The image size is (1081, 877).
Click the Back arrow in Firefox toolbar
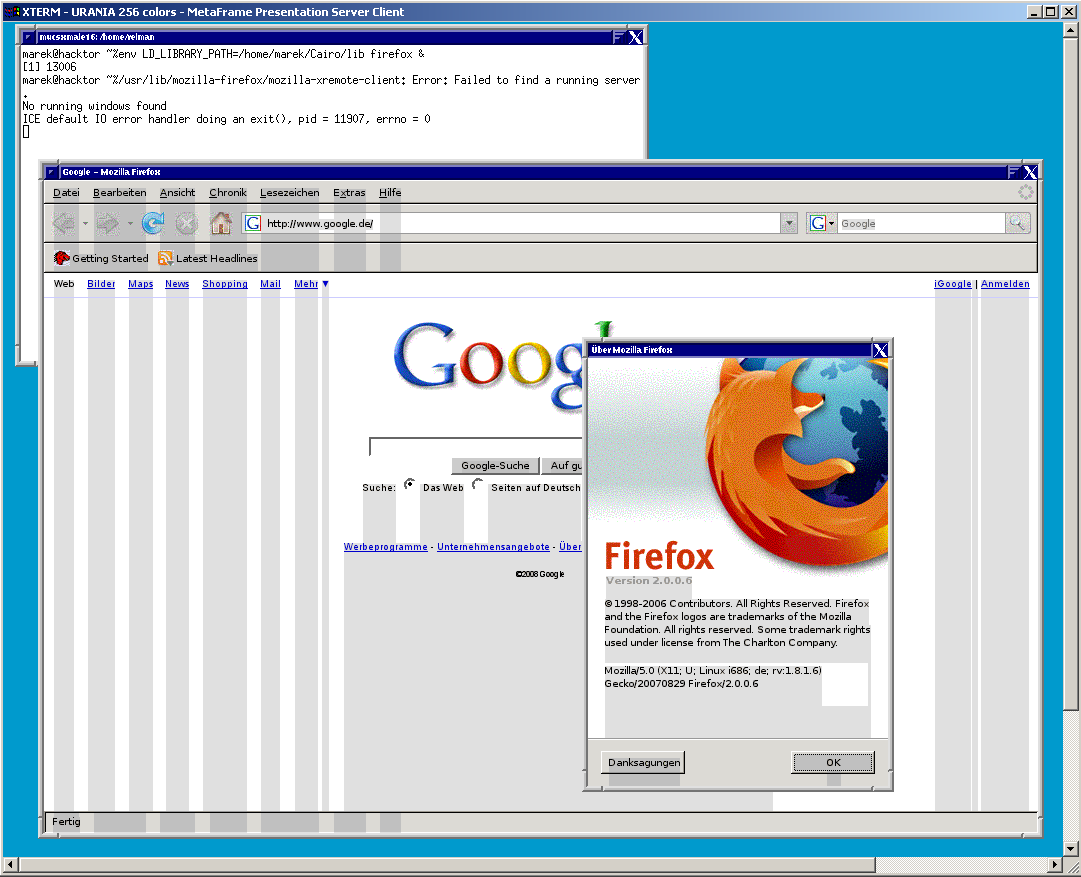64,224
